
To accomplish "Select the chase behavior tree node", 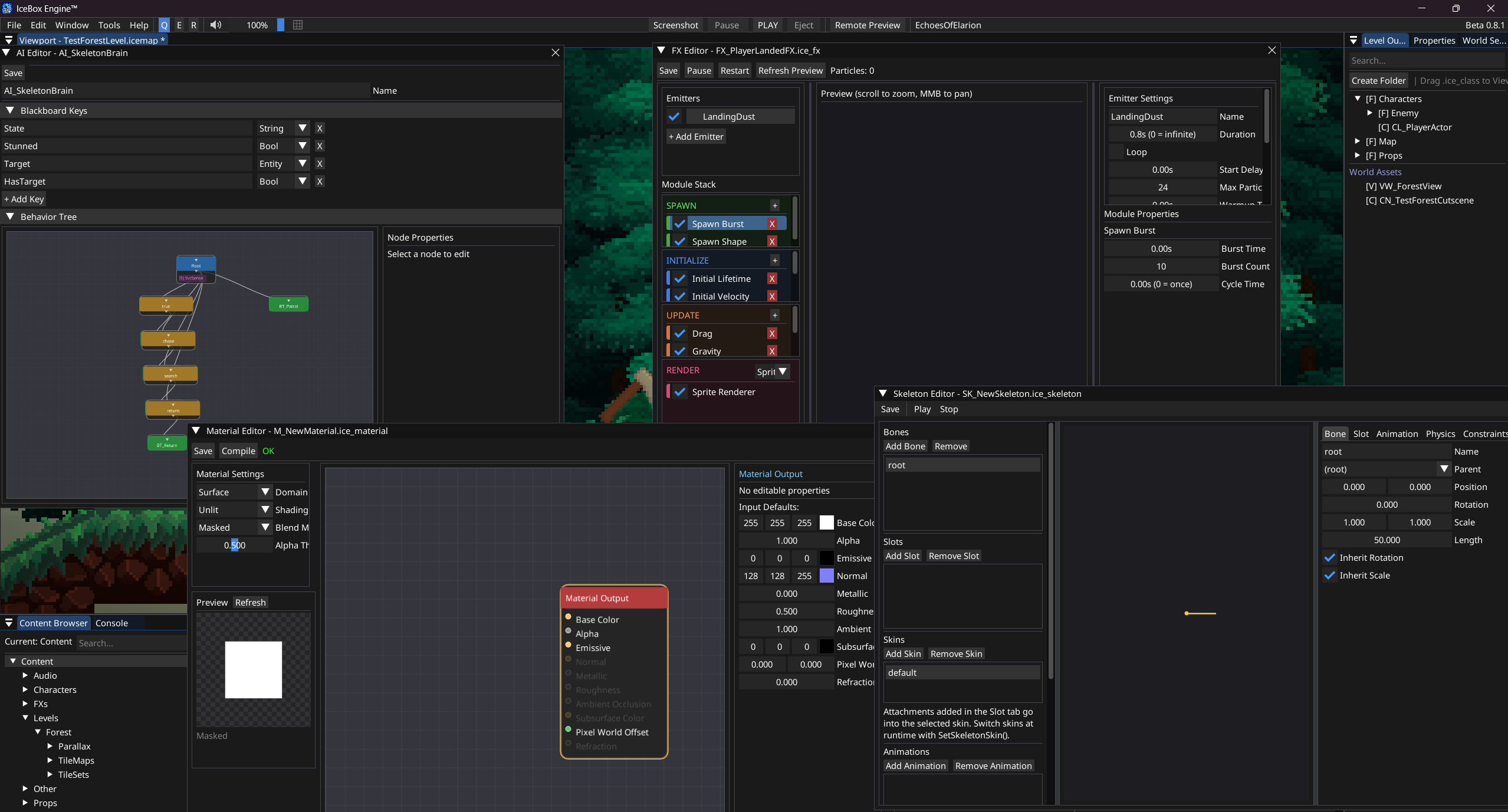I will (168, 340).
